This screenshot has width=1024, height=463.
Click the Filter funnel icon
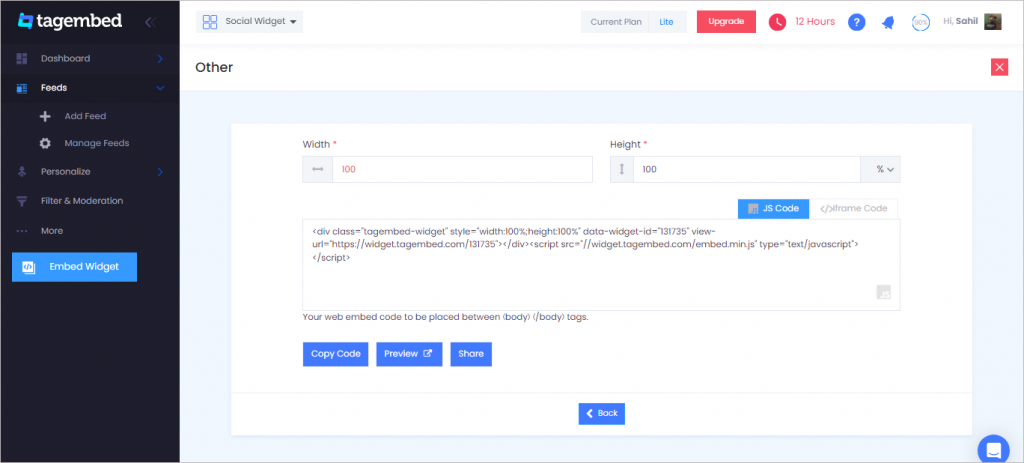point(22,201)
